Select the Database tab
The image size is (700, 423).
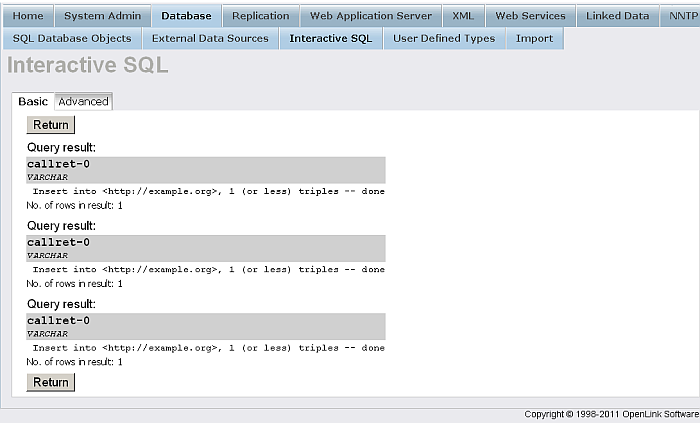click(x=186, y=16)
